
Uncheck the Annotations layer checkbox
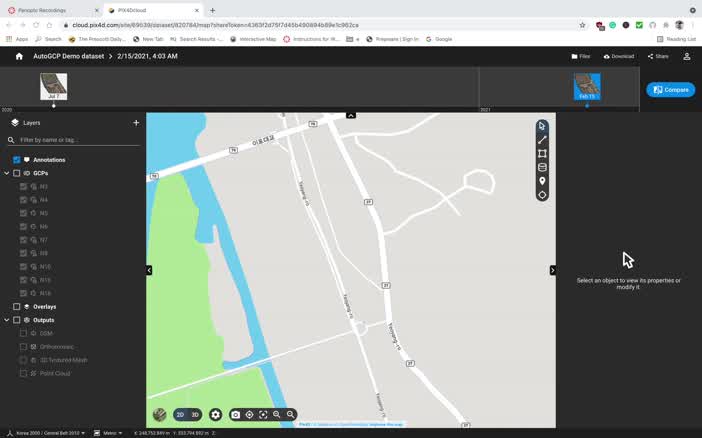tap(17, 160)
